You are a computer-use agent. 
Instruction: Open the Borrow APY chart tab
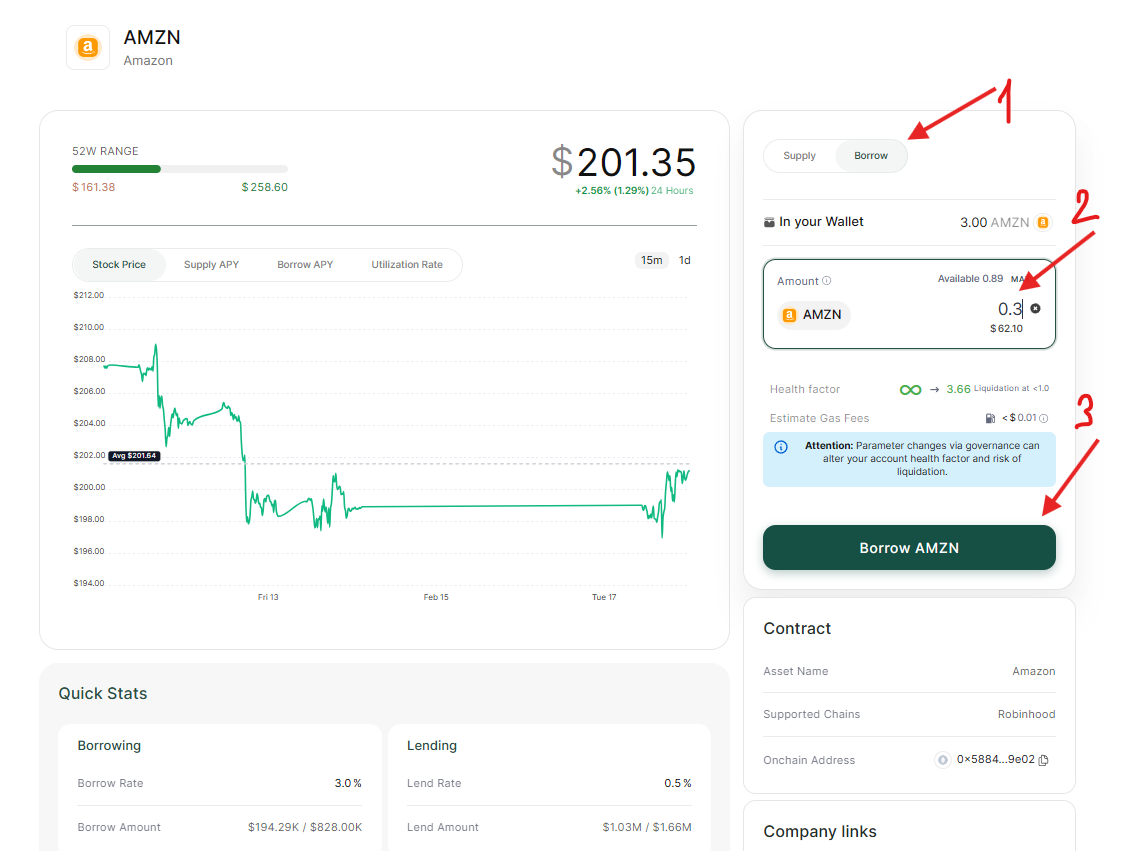pyautogui.click(x=305, y=265)
